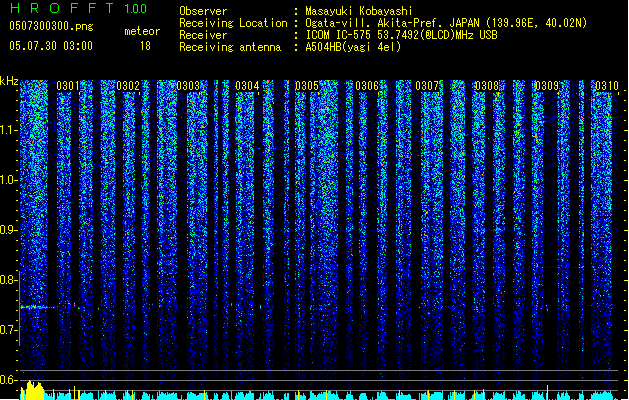Click the A504HB(yagi 4el) antenna text
Image resolution: width=629 pixels, height=400 pixels.
353,47
